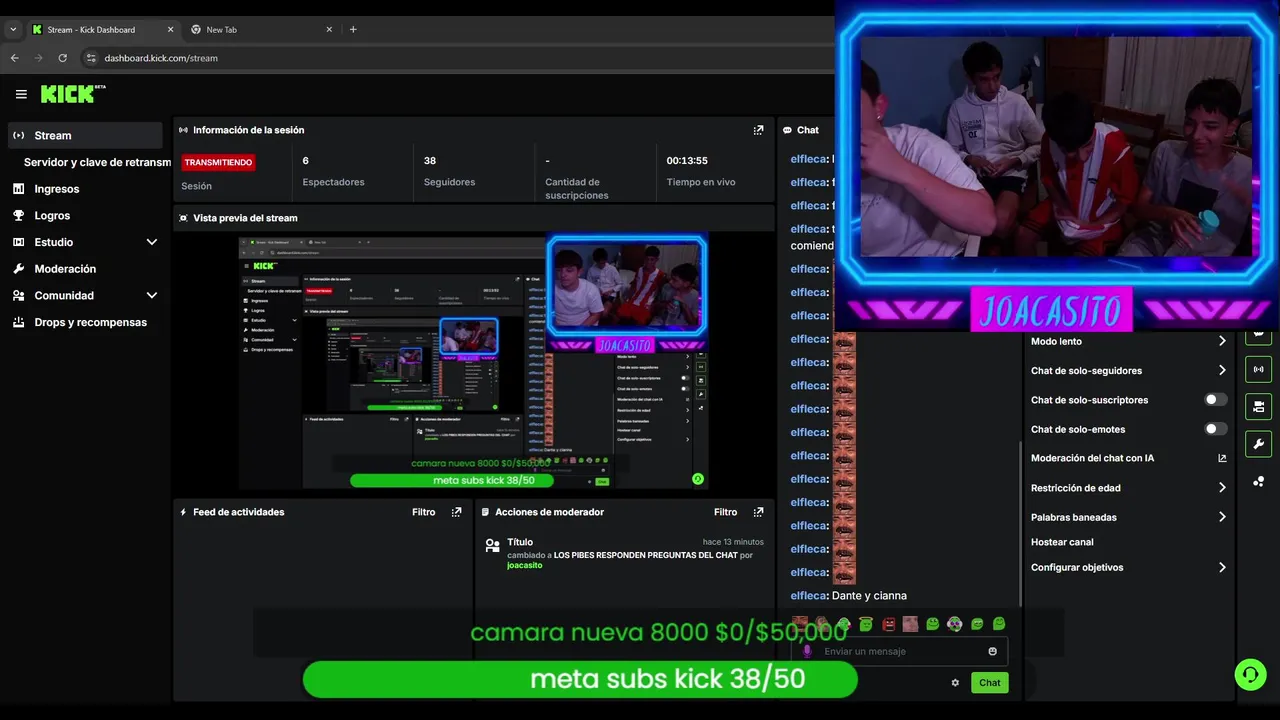The height and width of the screenshot is (720, 1280).
Task: View site information icon in address bar
Action: (x=91, y=58)
